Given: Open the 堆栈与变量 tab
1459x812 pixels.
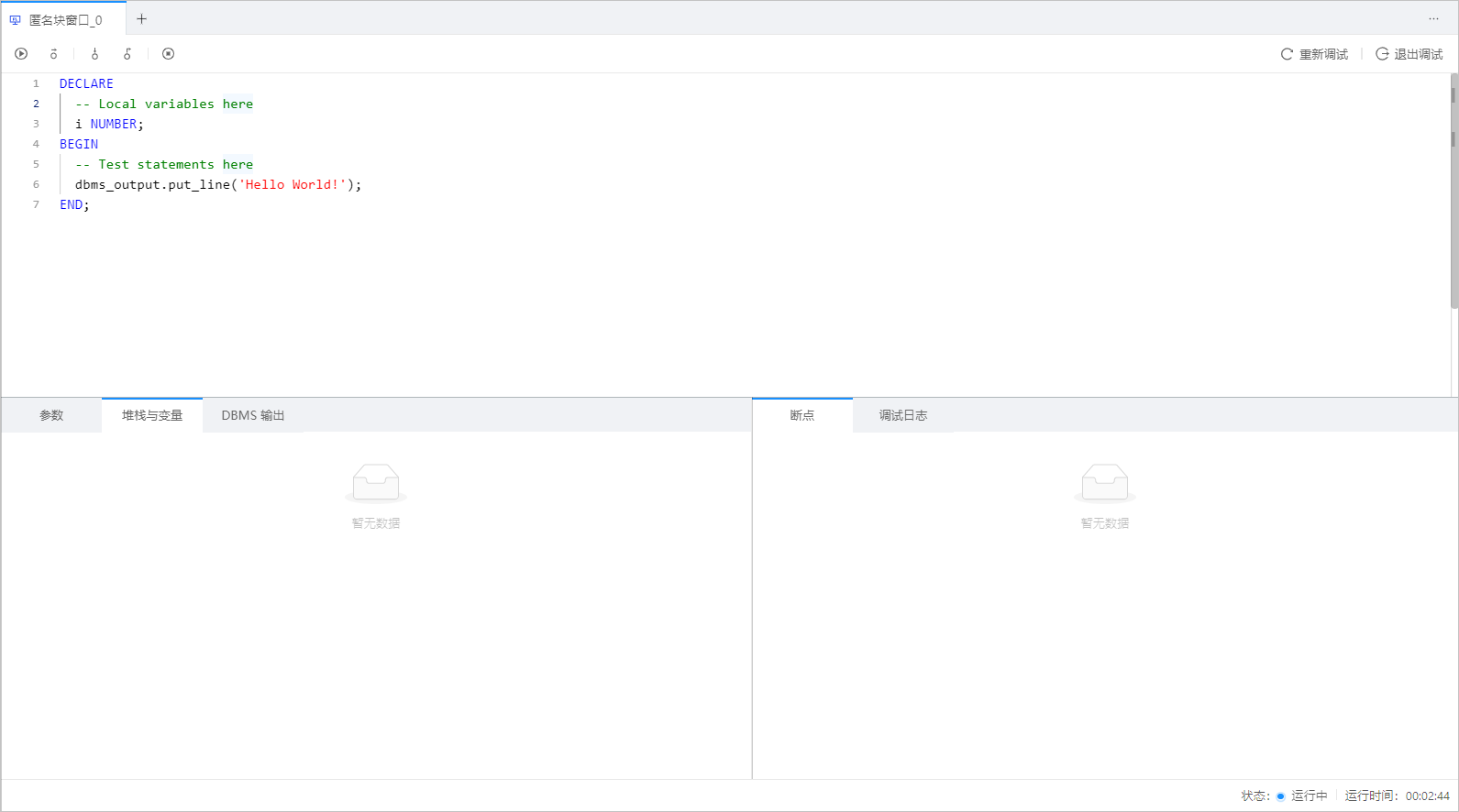Looking at the screenshot, I should pyautogui.click(x=152, y=415).
